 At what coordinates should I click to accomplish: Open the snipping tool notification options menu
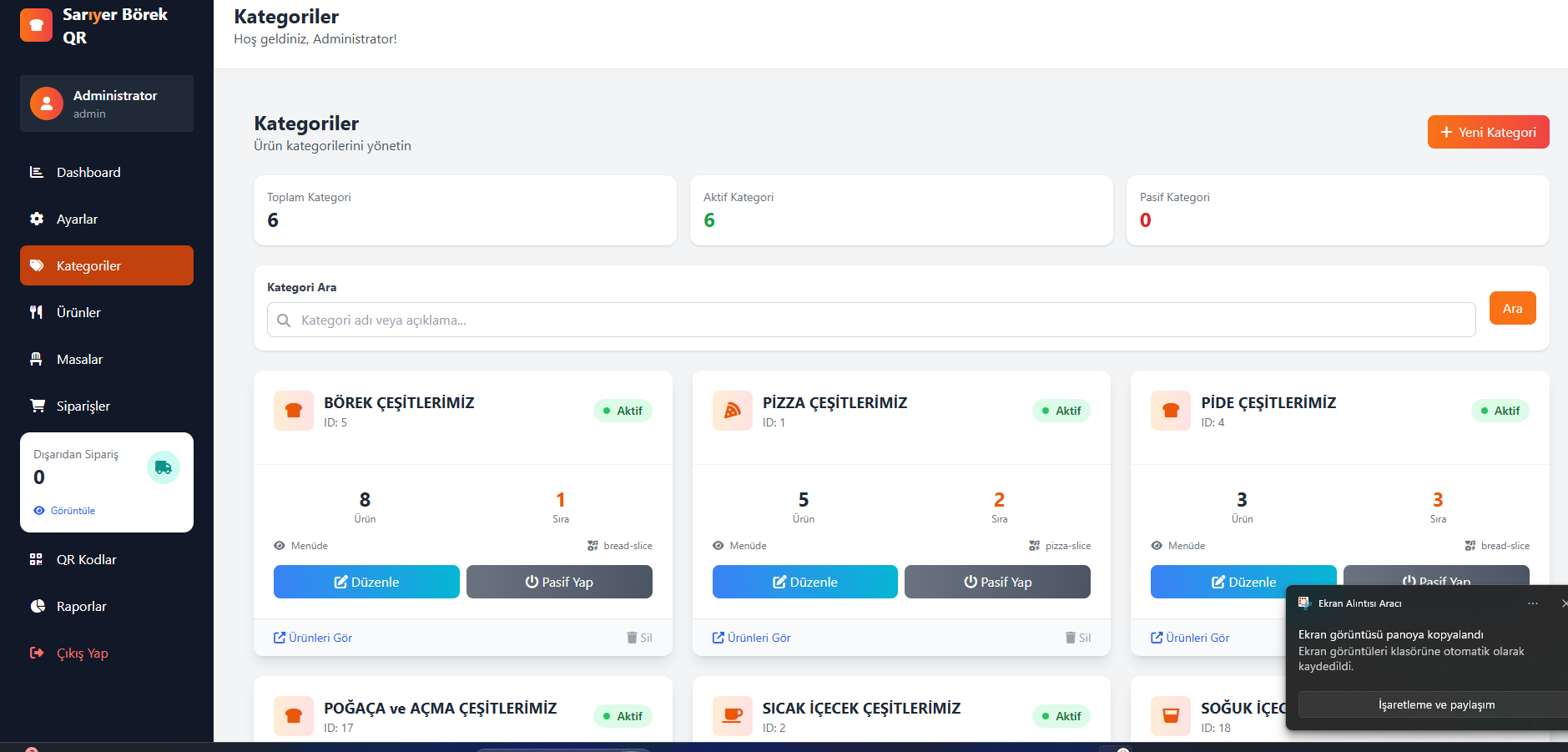(1532, 603)
